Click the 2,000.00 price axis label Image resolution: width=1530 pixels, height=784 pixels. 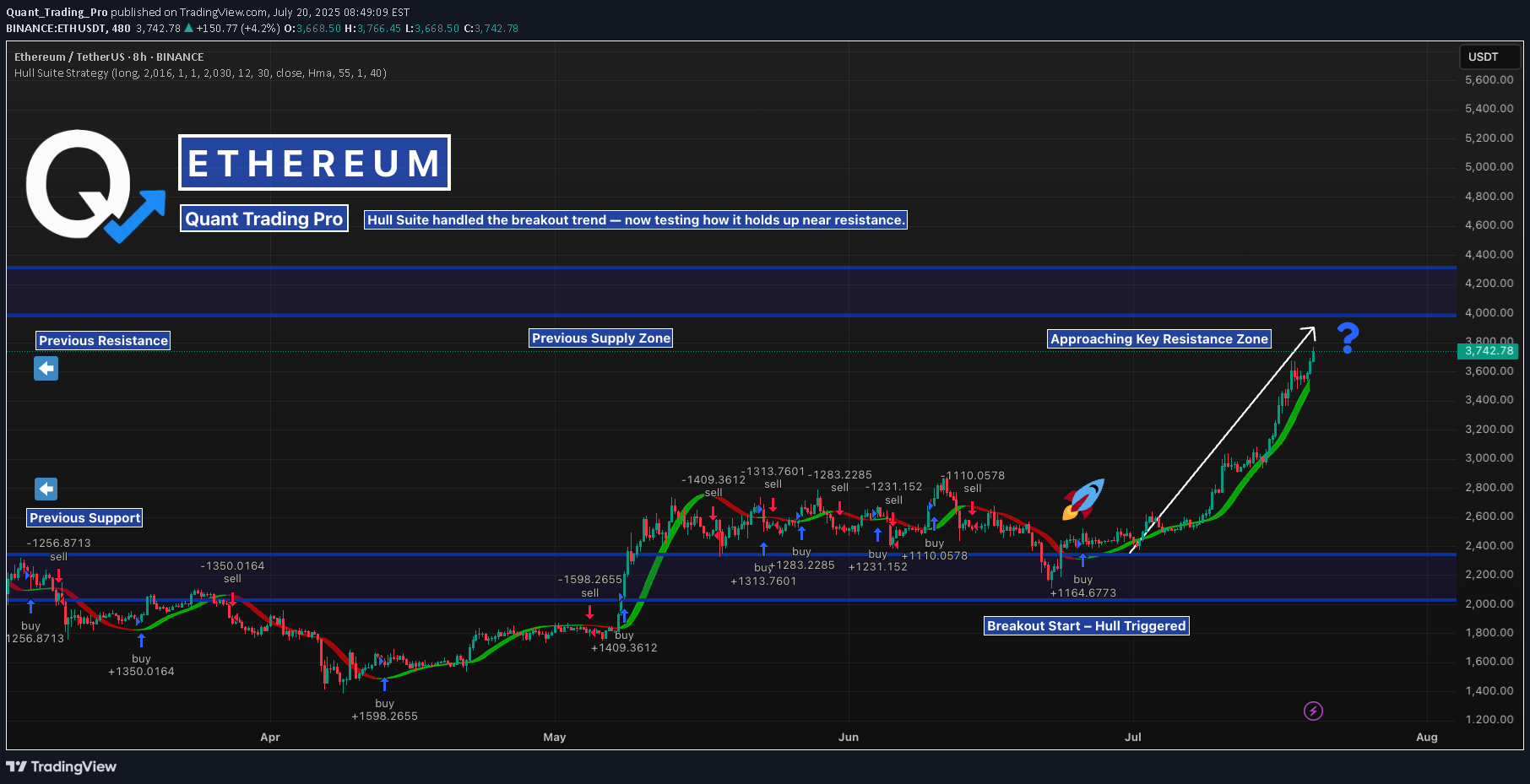1489,603
